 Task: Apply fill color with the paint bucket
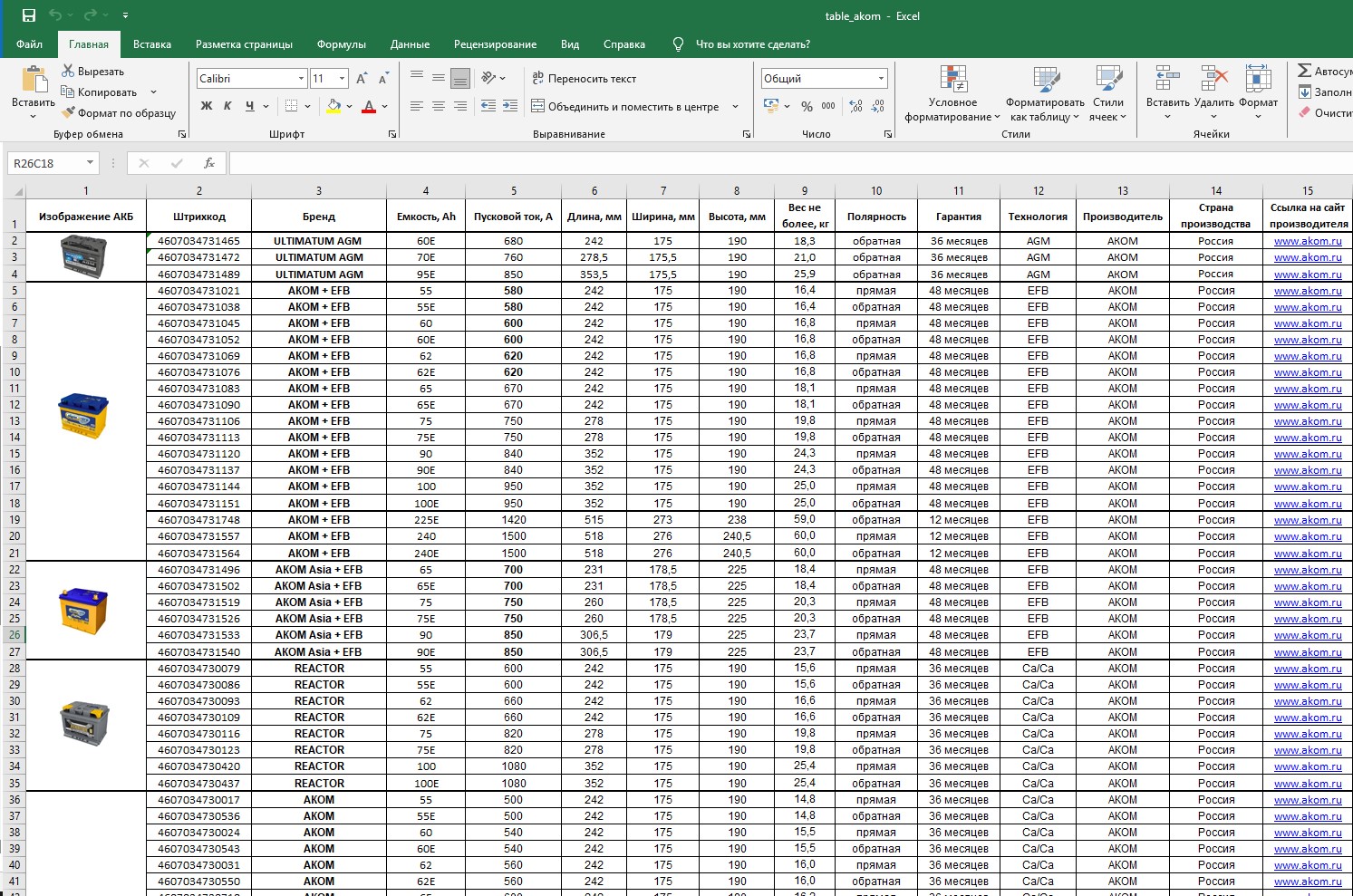coord(333,106)
